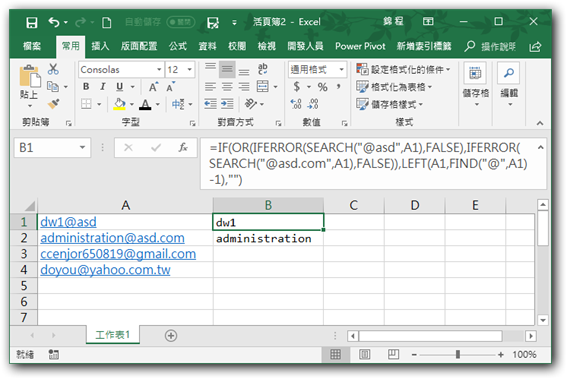Open the 儲存格 cells group button
Image resolution: width=567 pixels, height=379 pixels.
[476, 85]
